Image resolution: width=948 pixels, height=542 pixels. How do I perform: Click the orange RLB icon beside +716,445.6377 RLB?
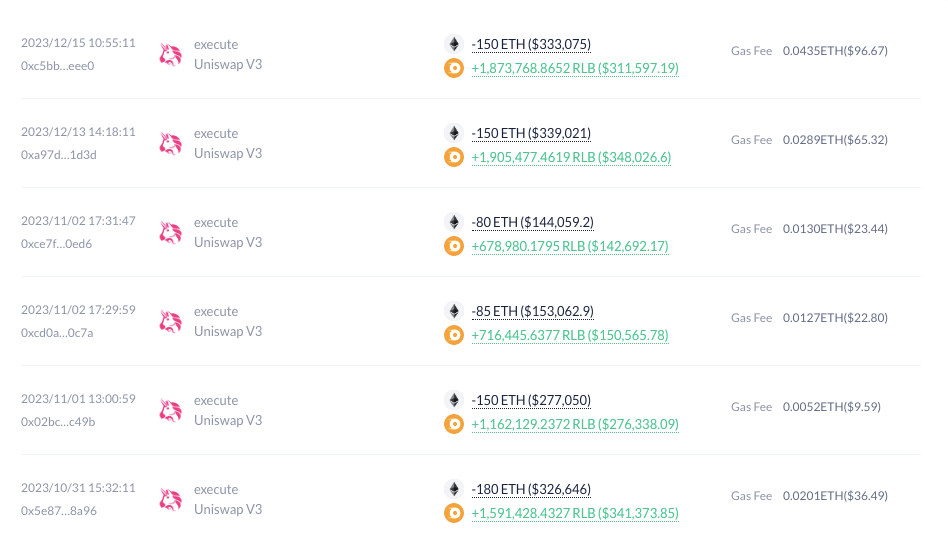pos(454,335)
